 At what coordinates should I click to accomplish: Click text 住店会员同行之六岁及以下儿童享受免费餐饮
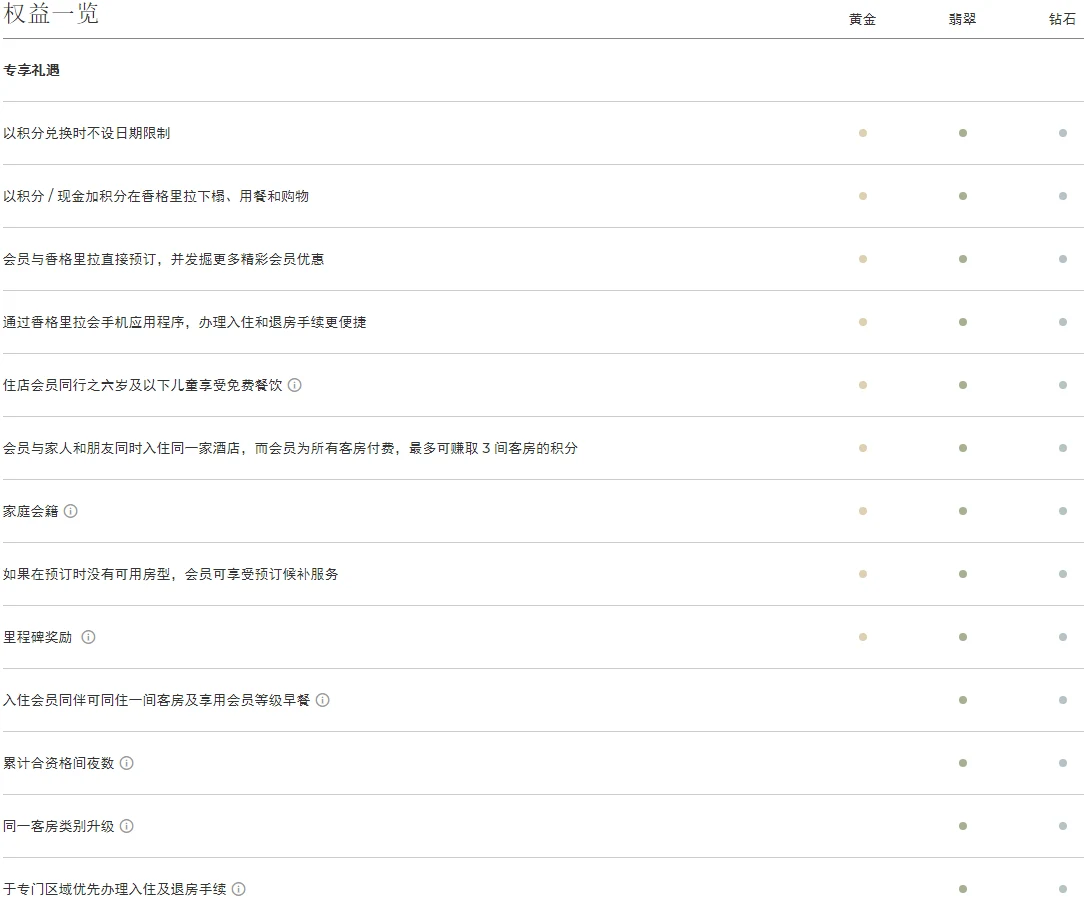click(142, 385)
